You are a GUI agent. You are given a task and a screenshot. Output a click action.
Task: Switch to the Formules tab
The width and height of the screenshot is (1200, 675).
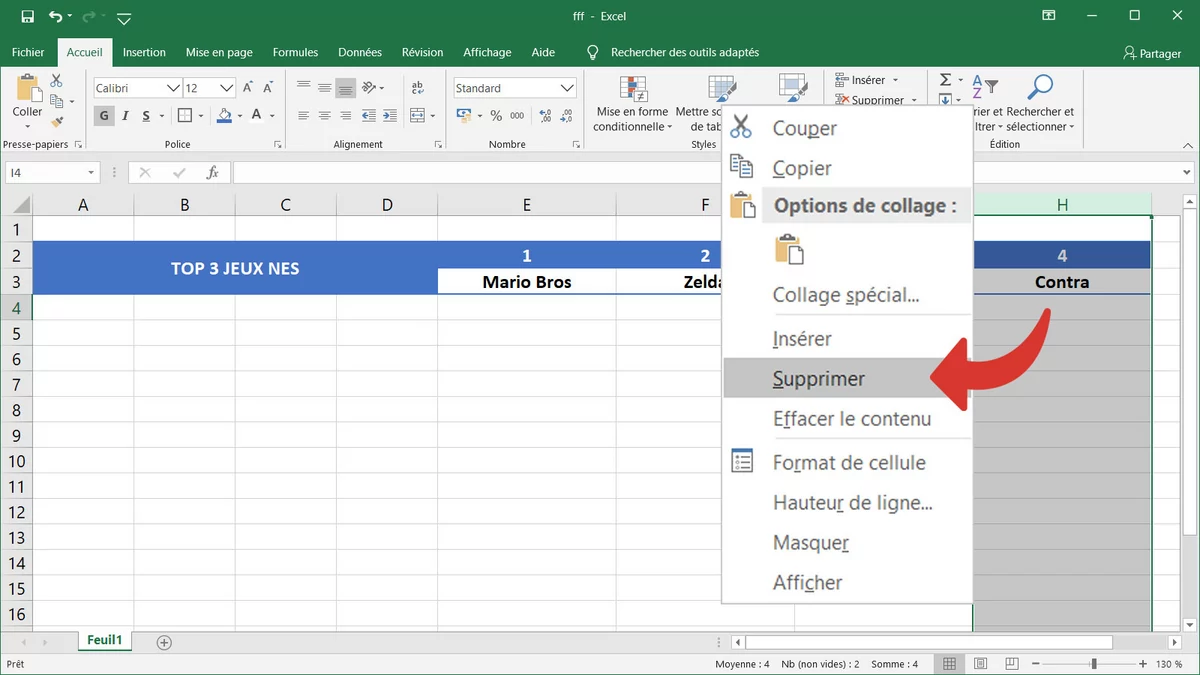coord(295,52)
